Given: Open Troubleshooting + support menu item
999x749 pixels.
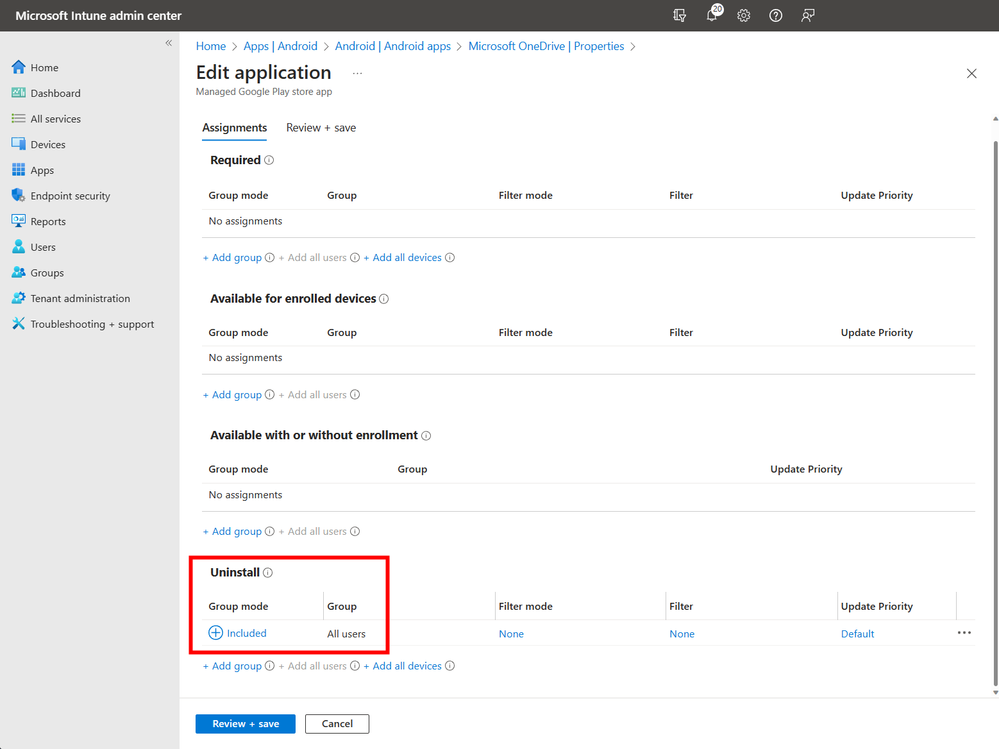Looking at the screenshot, I should pos(92,324).
